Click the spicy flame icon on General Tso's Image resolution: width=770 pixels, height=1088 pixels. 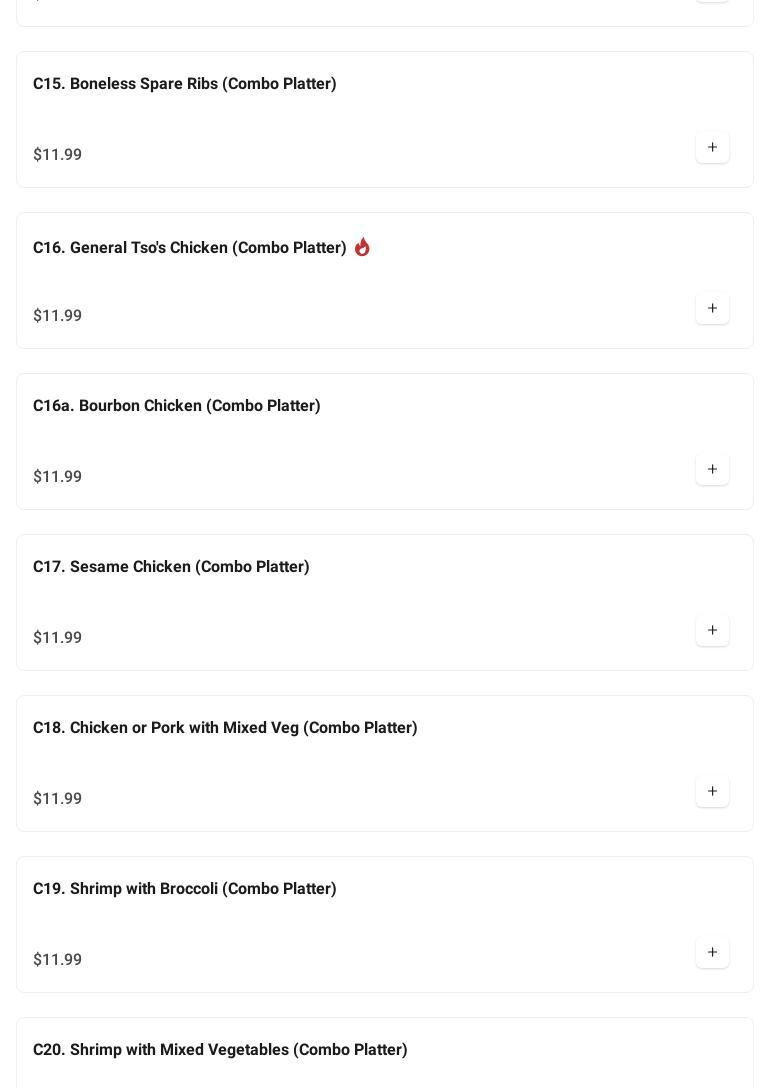[362, 247]
